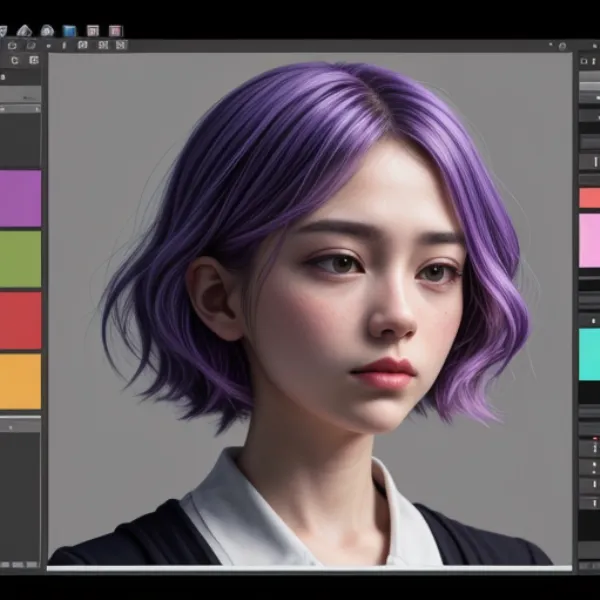Choose the red swatch in the left panel
Screen dimensions: 600x600
(x=20, y=320)
